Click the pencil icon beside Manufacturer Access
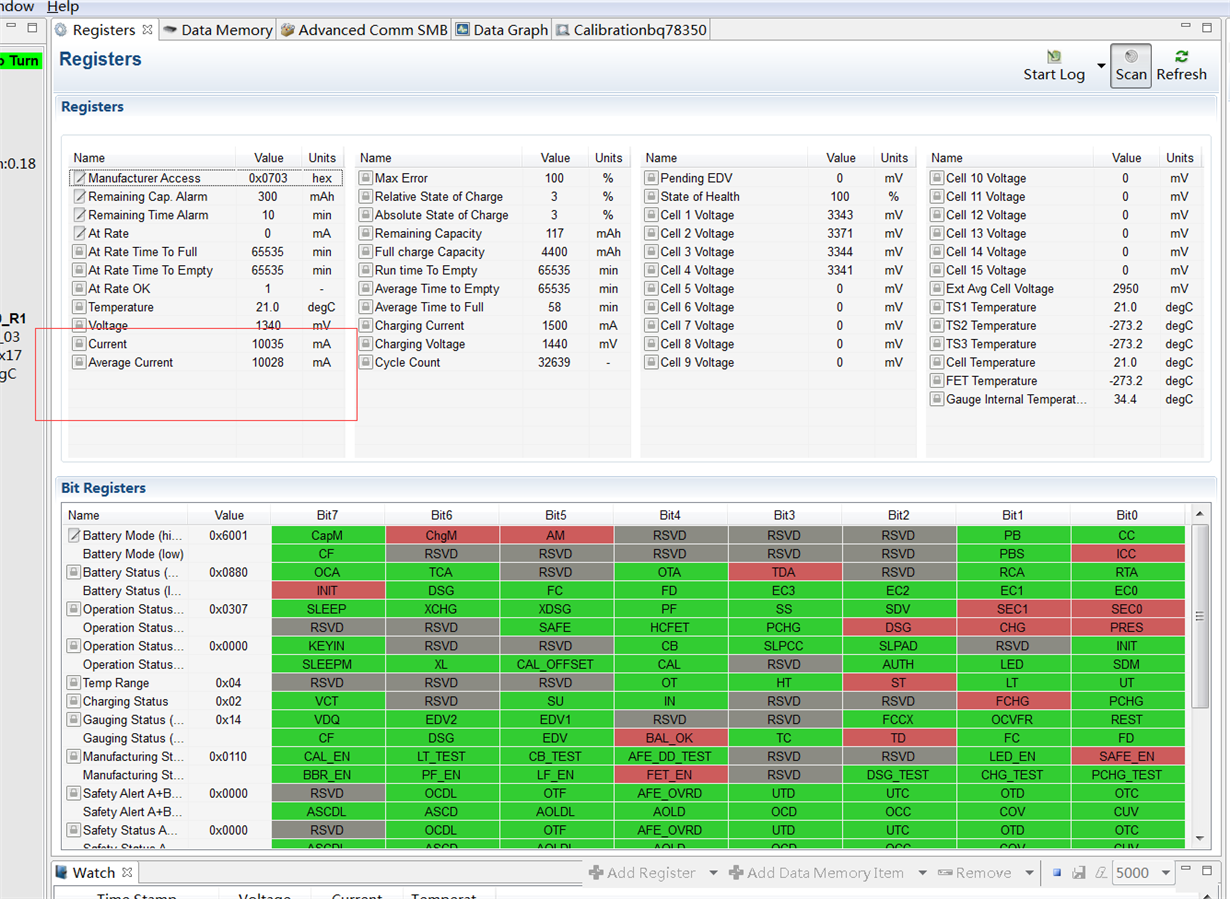Viewport: 1230px width, 899px height. [79, 178]
